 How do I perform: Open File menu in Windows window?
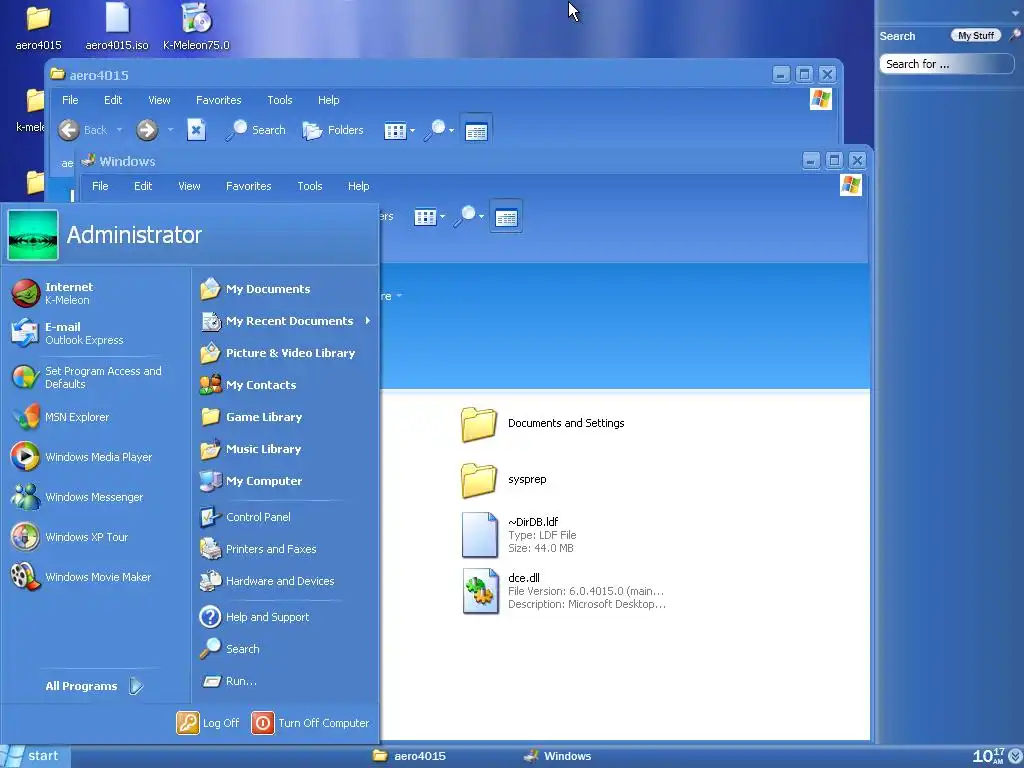100,186
